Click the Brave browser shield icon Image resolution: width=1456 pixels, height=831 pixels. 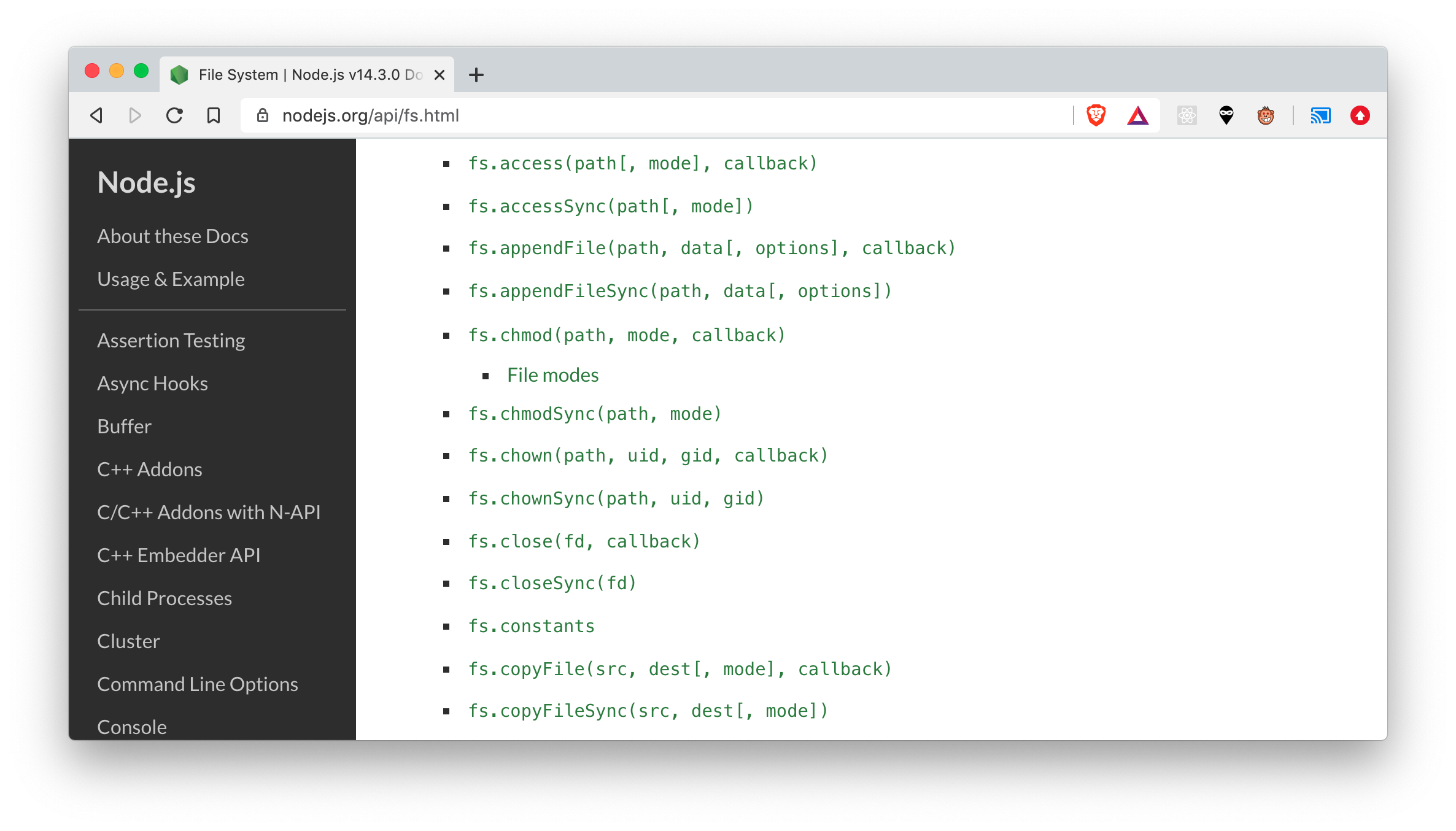pos(1098,115)
